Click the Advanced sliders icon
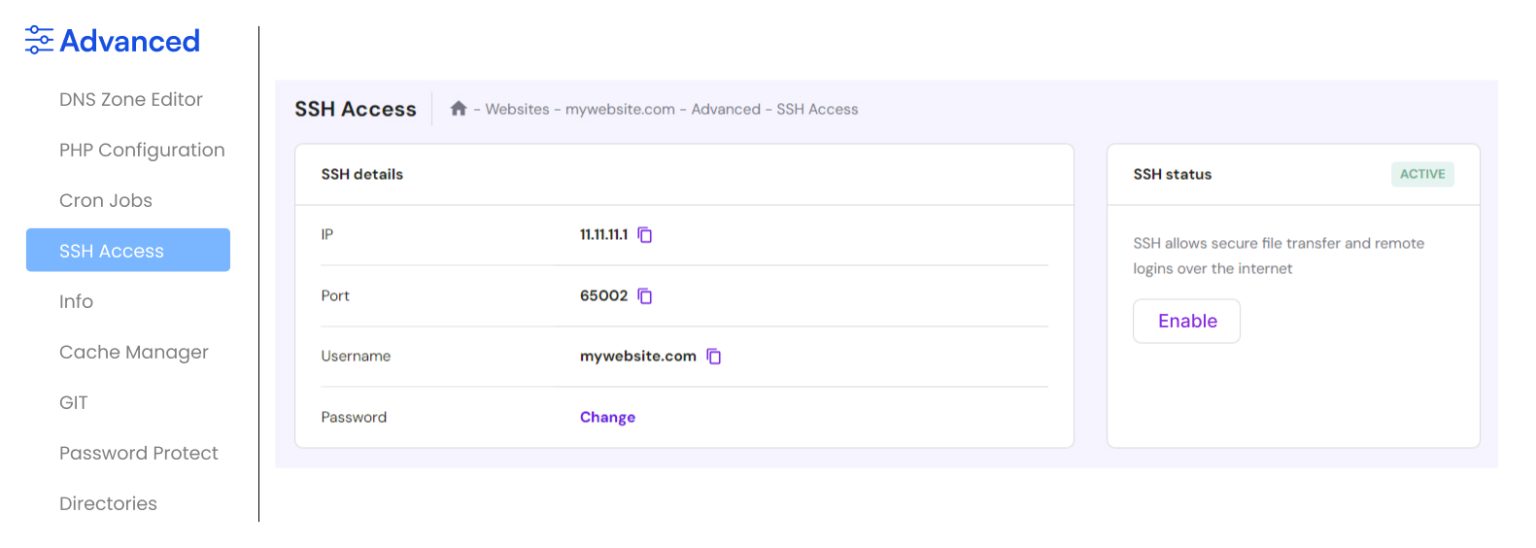 click(39, 41)
